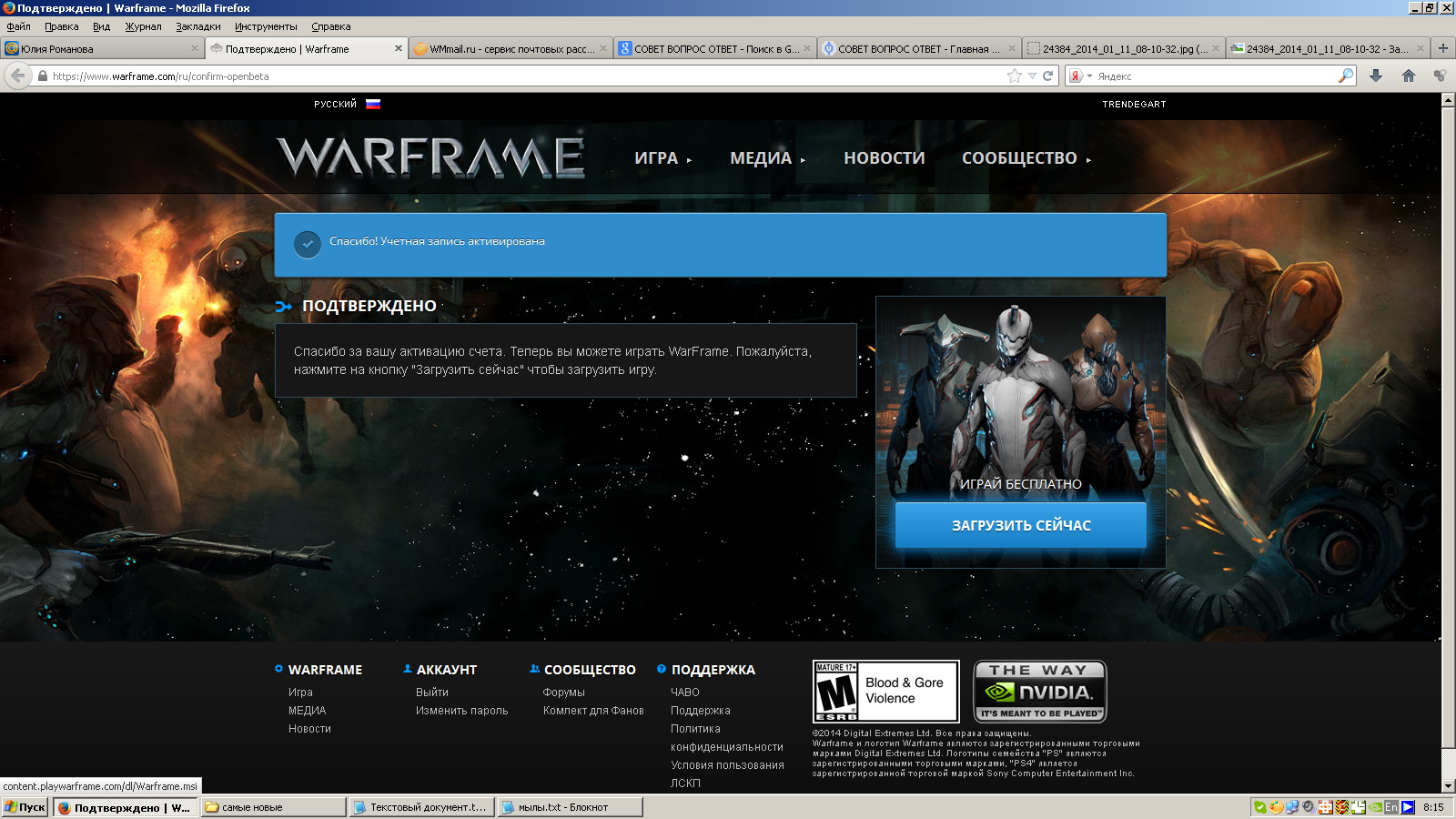Switch to the 24384_2014_01_11_08-10-32.jpg tab
Screen dimensions: 1456x819
pyautogui.click(x=1122, y=49)
